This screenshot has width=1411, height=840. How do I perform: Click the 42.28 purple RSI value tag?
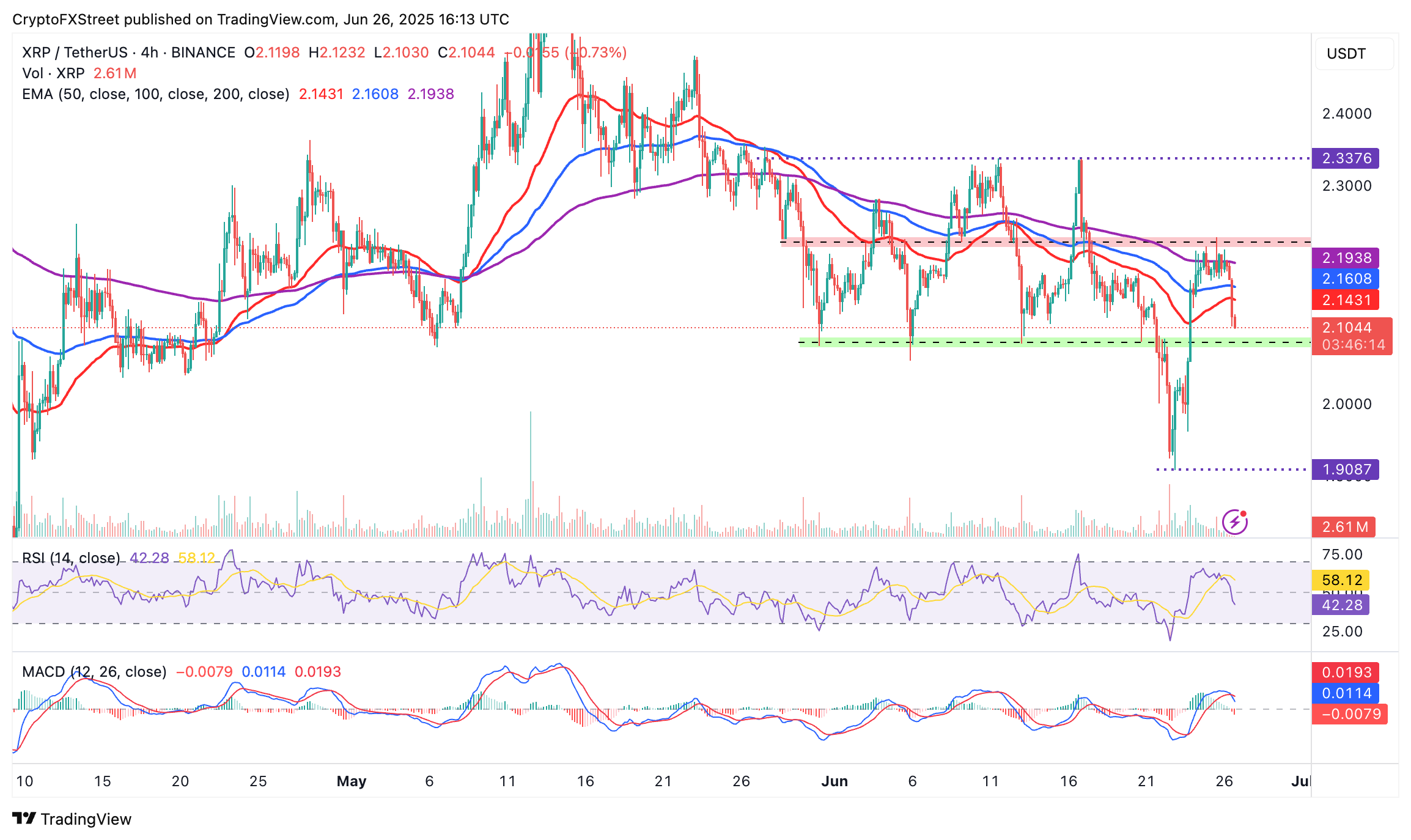1341,605
